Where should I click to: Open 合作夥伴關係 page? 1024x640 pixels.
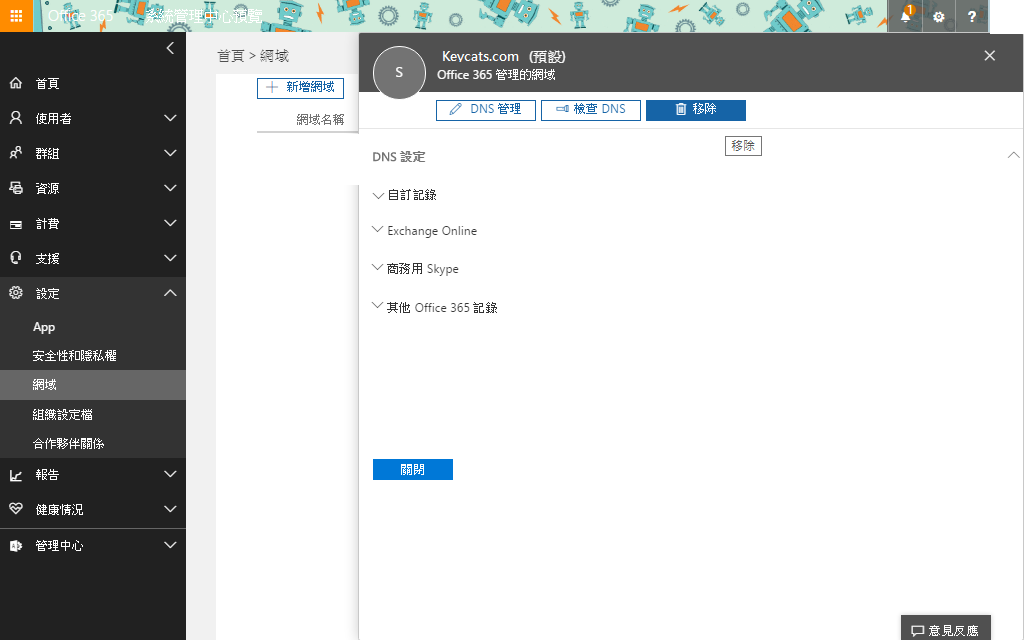pos(69,443)
